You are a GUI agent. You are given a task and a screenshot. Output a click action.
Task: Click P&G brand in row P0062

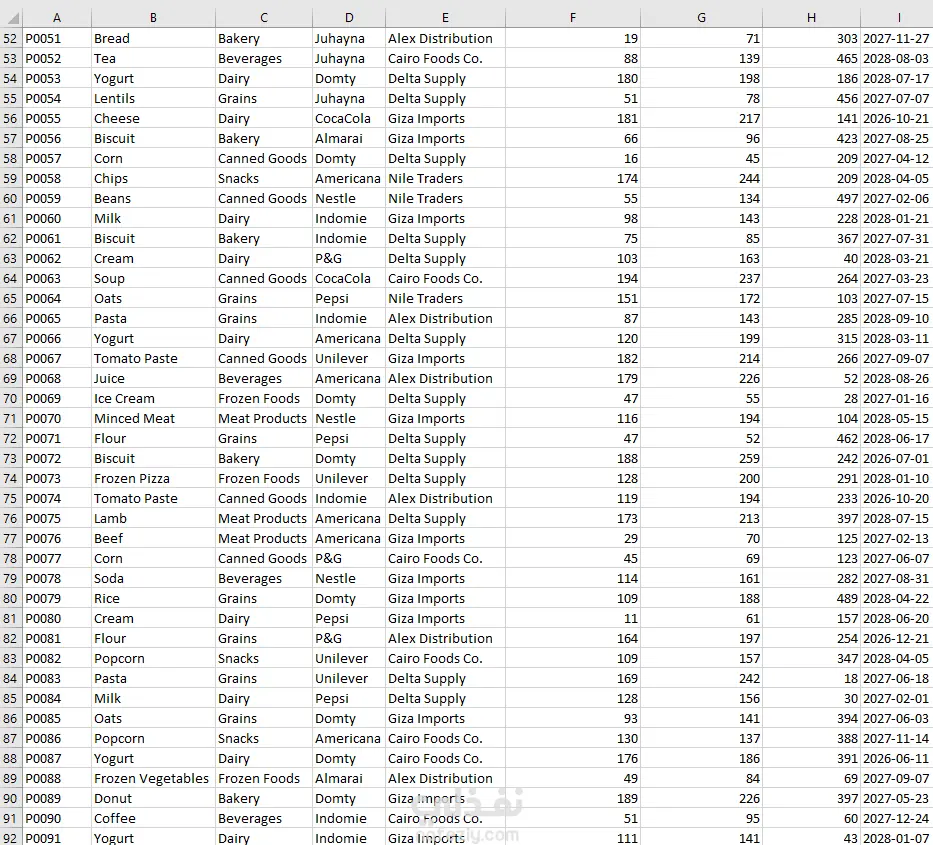(349, 259)
